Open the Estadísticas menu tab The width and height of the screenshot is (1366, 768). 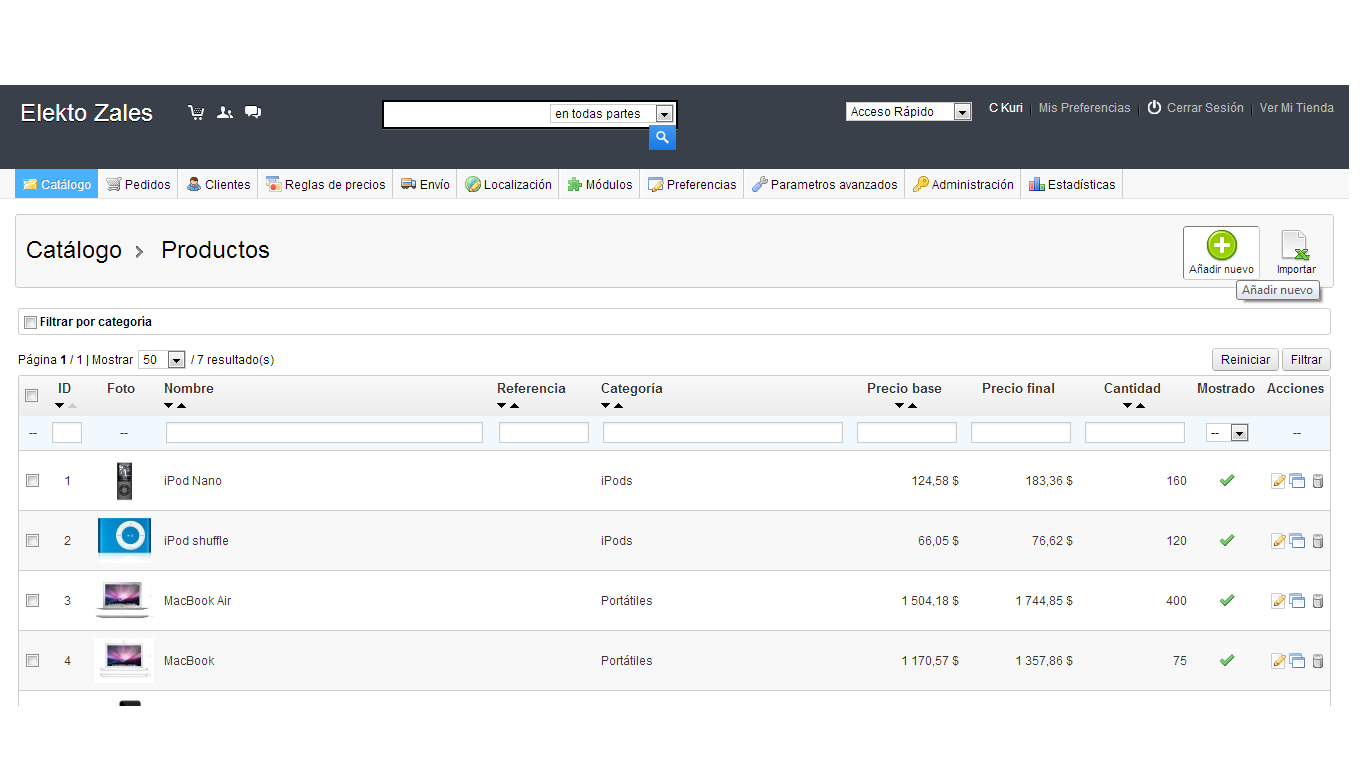click(1072, 184)
